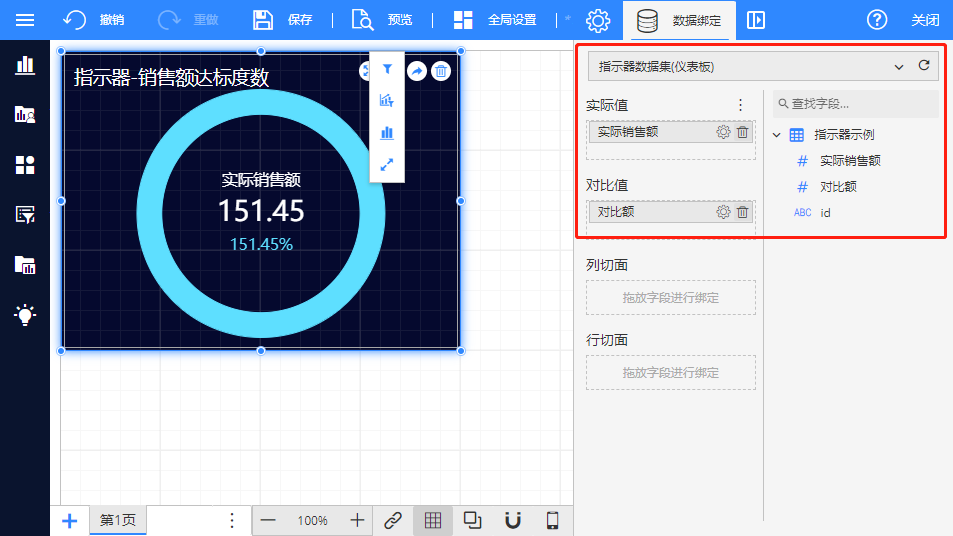Zoom in with the plus button
Screen dimensions: 953x536
pos(357,520)
